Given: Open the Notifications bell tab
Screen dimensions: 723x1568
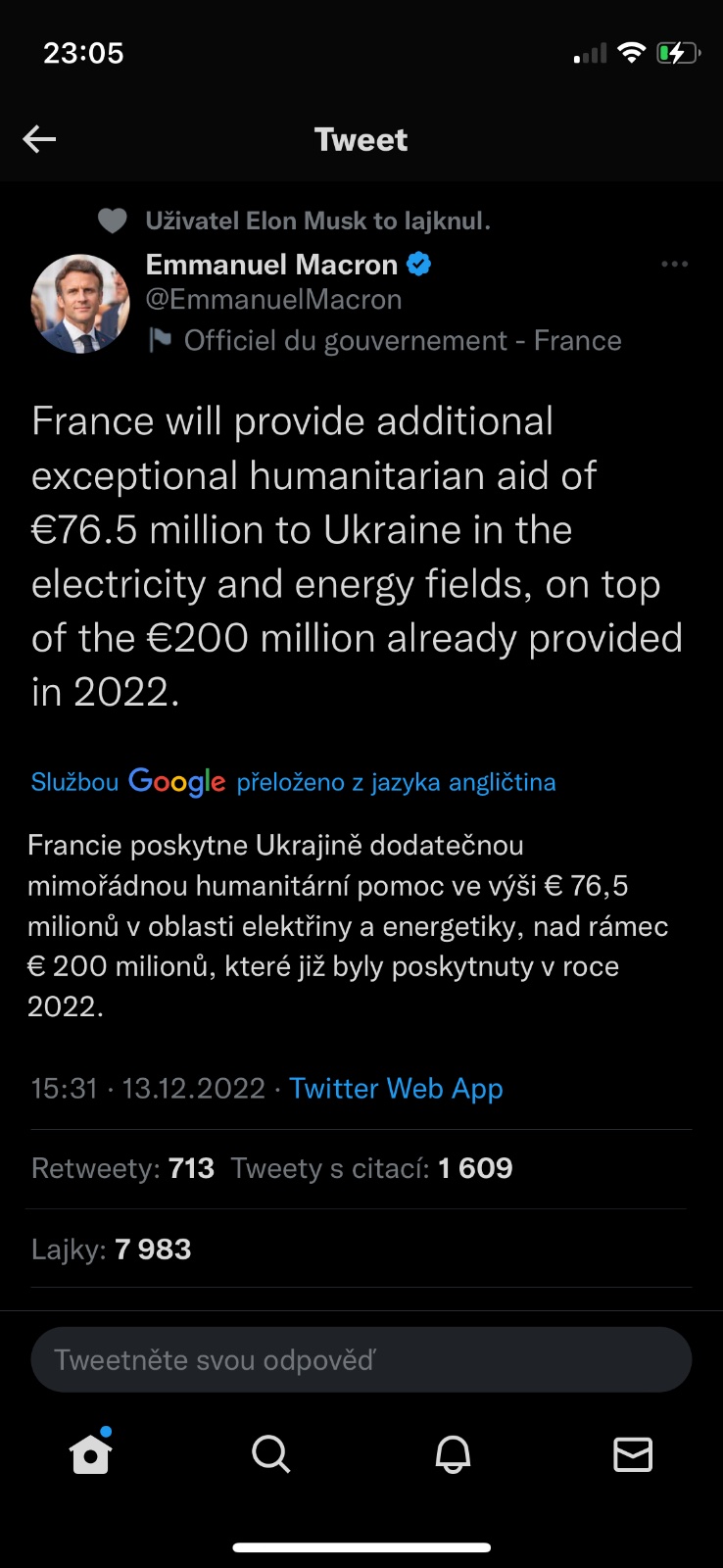Looking at the screenshot, I should 453,1454.
